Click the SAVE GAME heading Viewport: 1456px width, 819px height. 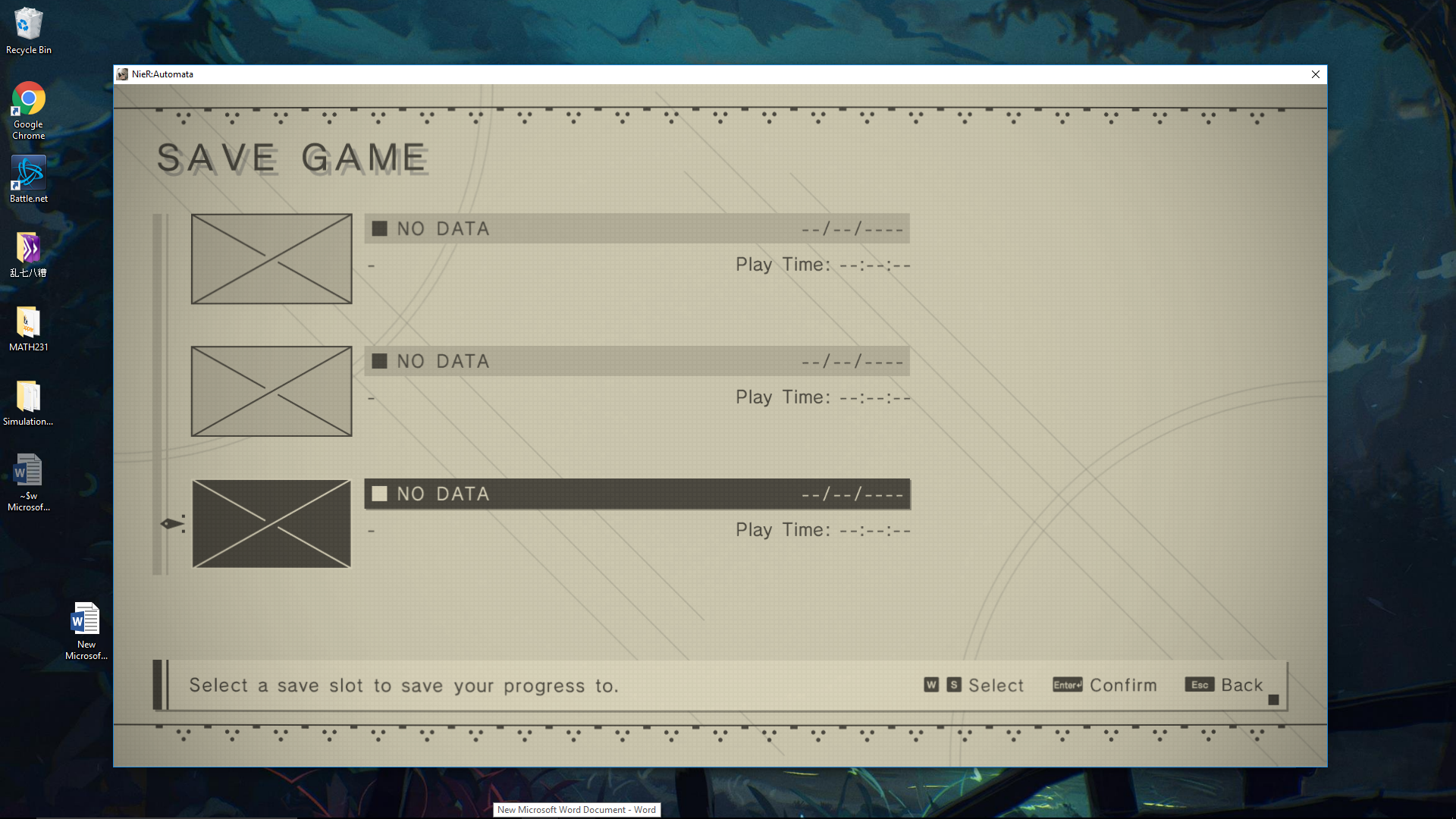293,158
